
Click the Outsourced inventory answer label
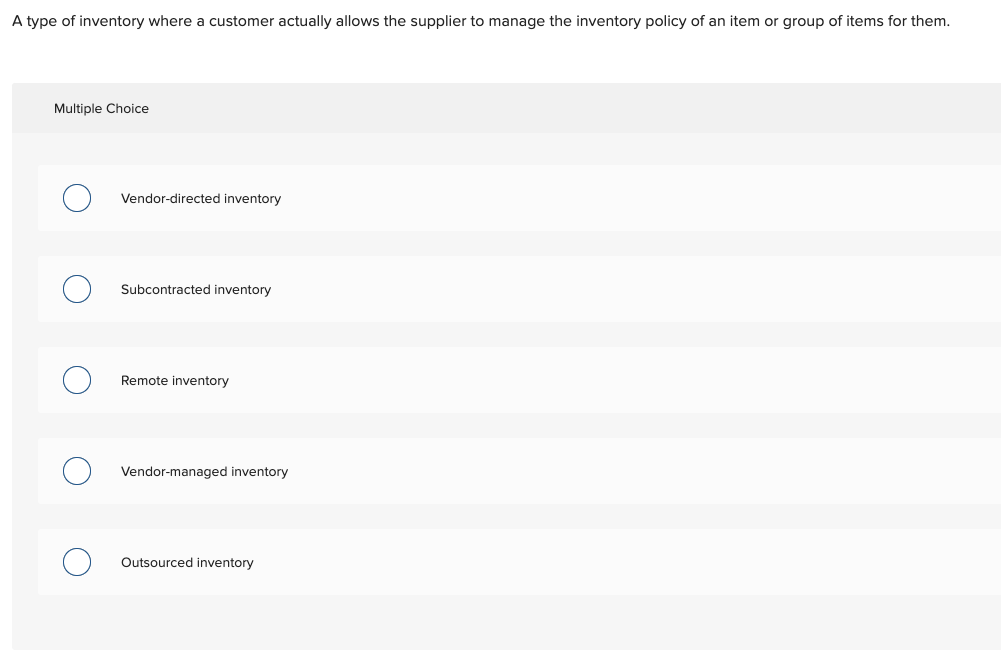tap(187, 562)
